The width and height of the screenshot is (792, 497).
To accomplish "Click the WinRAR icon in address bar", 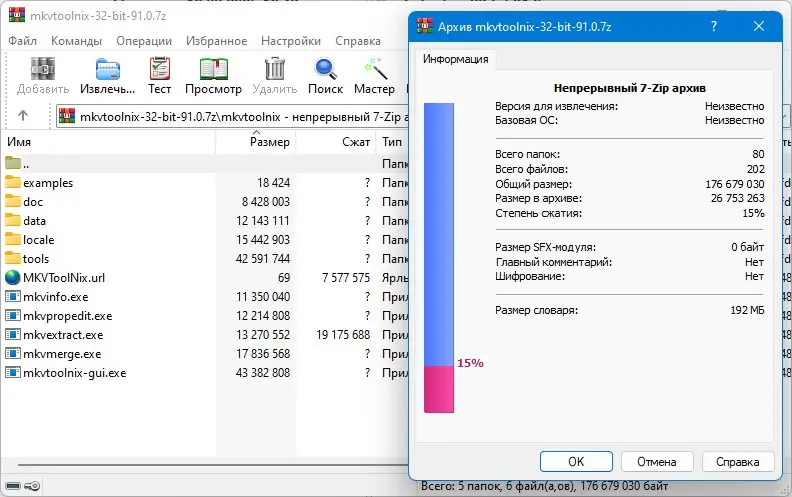I will click(x=67, y=116).
